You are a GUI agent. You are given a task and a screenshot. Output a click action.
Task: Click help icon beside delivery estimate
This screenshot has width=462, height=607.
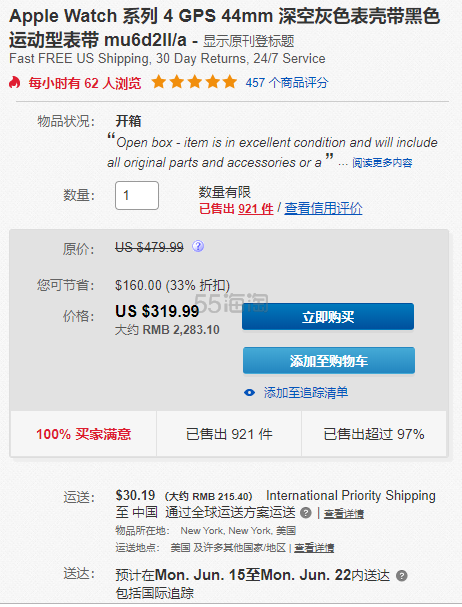pyautogui.click(x=402, y=576)
